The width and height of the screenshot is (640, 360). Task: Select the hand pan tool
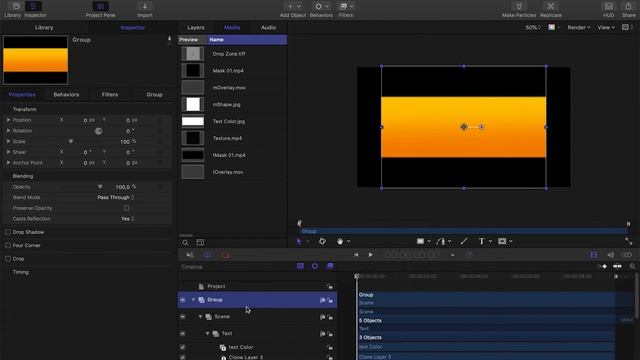coord(340,241)
